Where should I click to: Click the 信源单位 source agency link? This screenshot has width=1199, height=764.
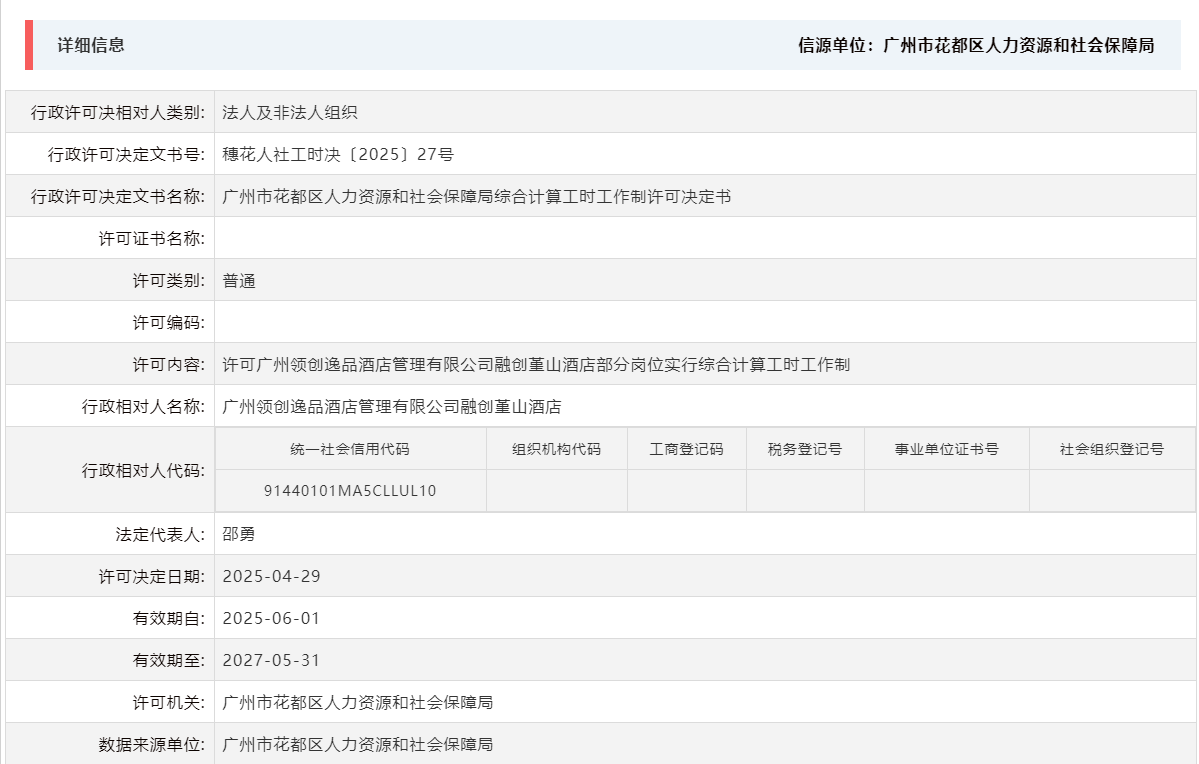coord(975,45)
